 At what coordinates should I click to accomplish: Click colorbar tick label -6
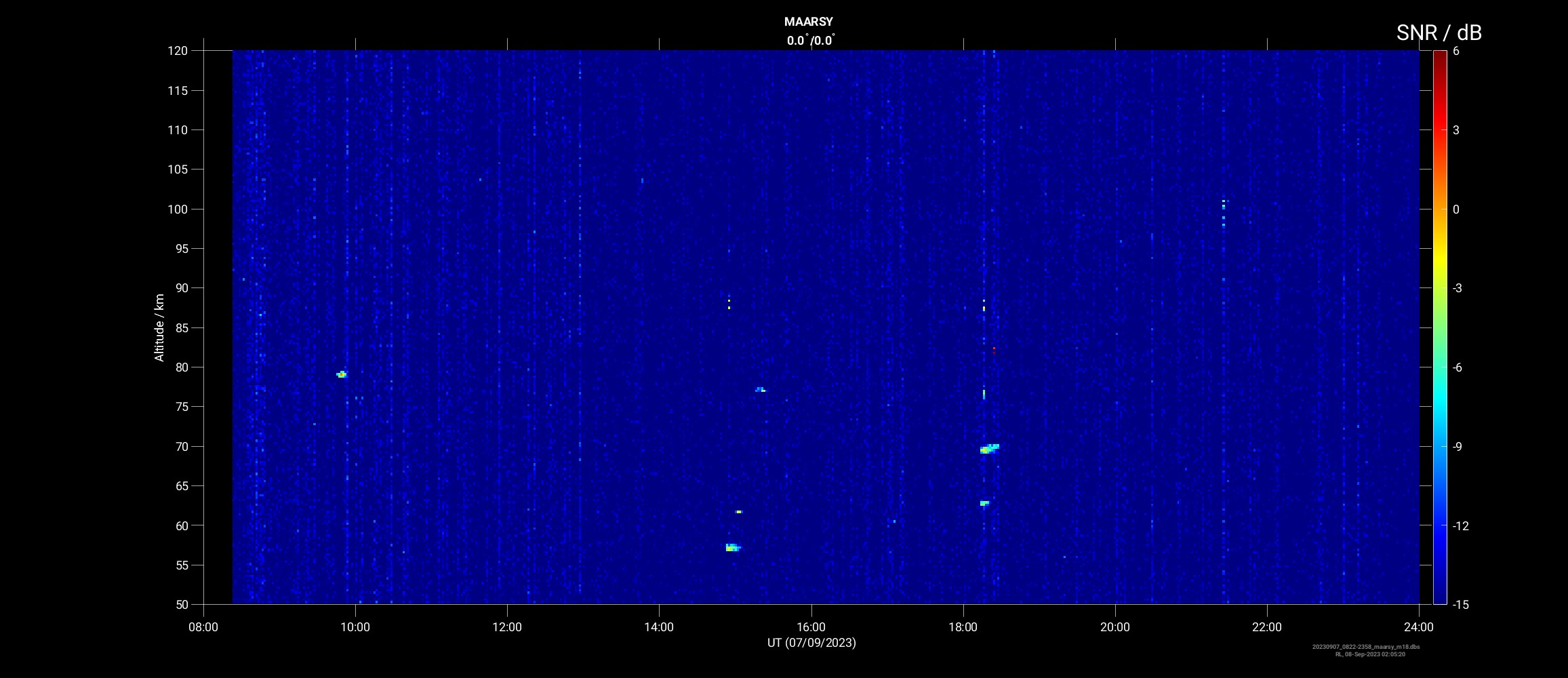click(x=1457, y=367)
